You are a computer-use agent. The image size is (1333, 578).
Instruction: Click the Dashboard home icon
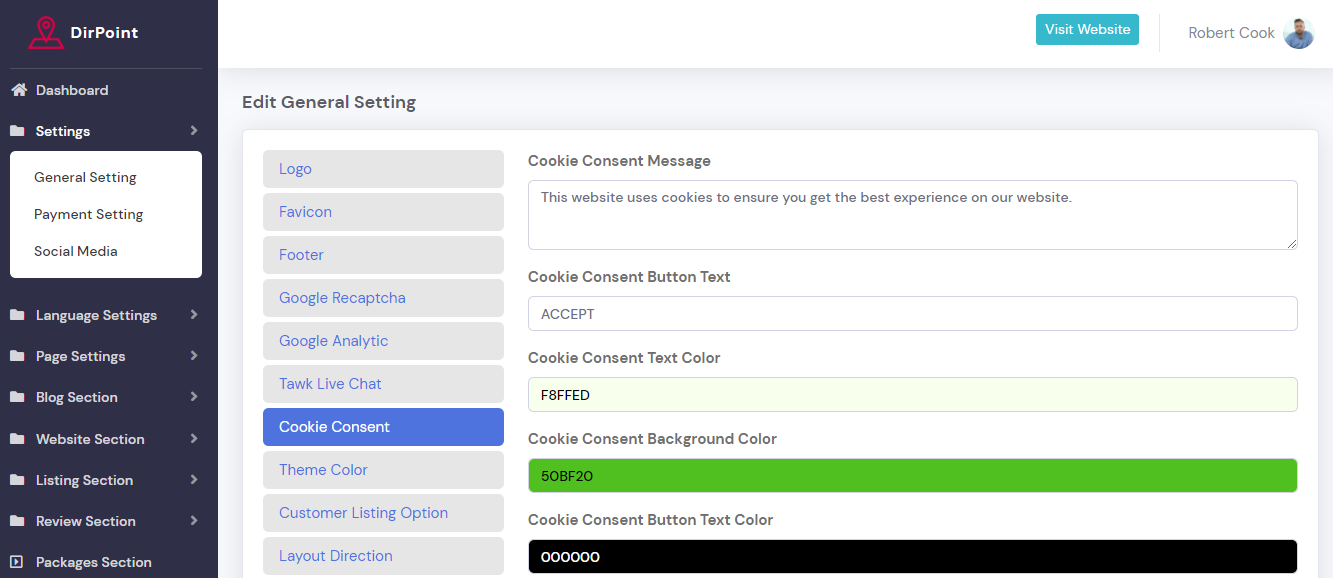pos(18,90)
